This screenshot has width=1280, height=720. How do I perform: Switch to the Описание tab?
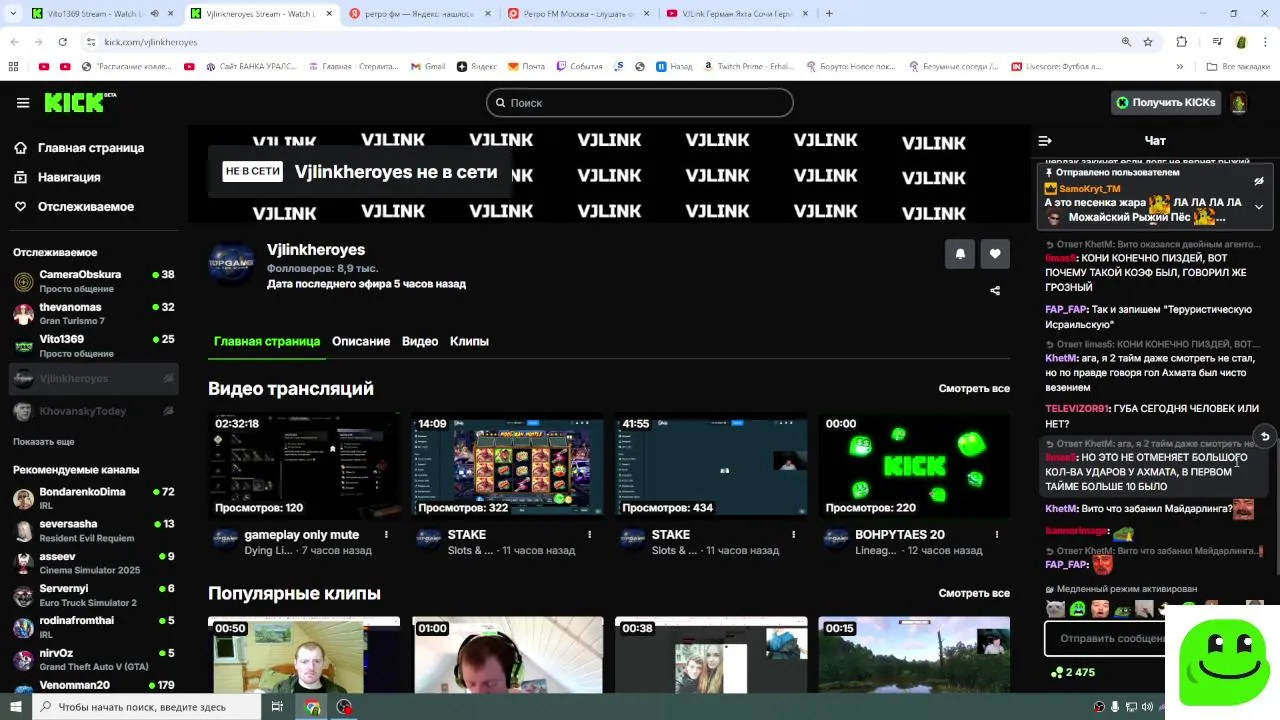(361, 341)
